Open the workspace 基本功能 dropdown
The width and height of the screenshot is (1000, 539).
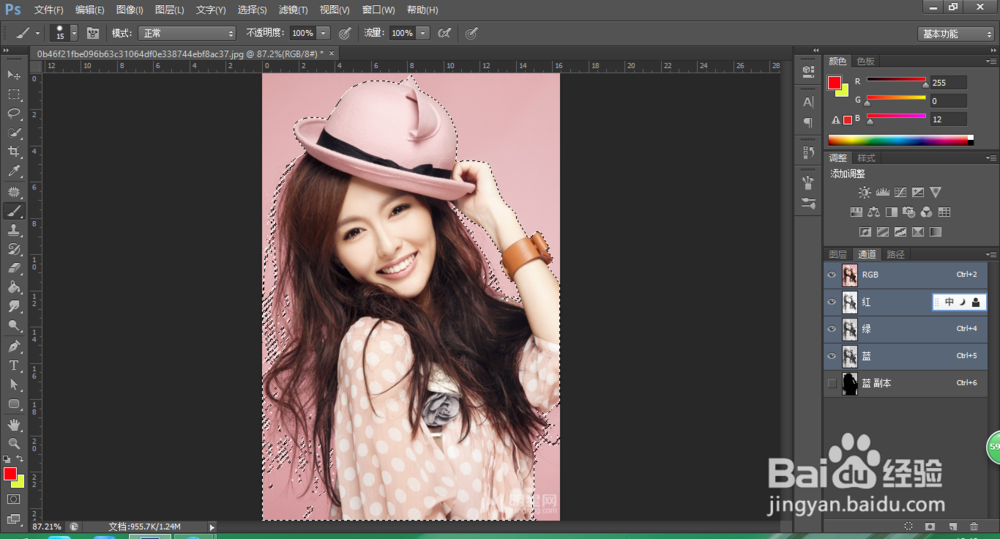click(x=955, y=34)
